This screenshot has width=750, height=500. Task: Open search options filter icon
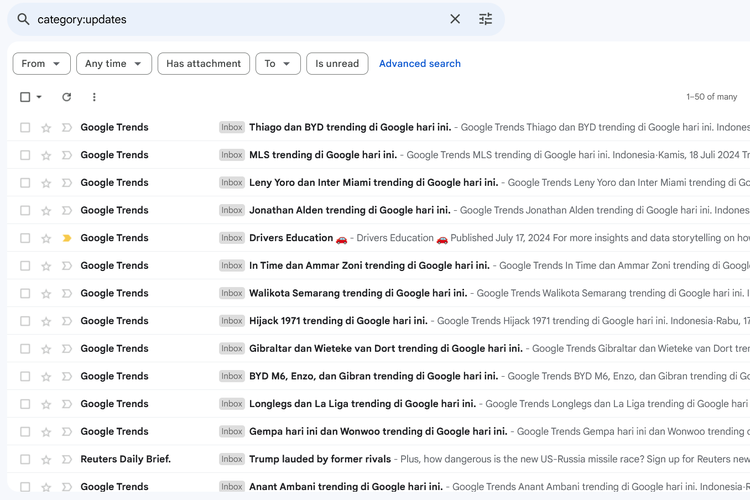tap(485, 19)
